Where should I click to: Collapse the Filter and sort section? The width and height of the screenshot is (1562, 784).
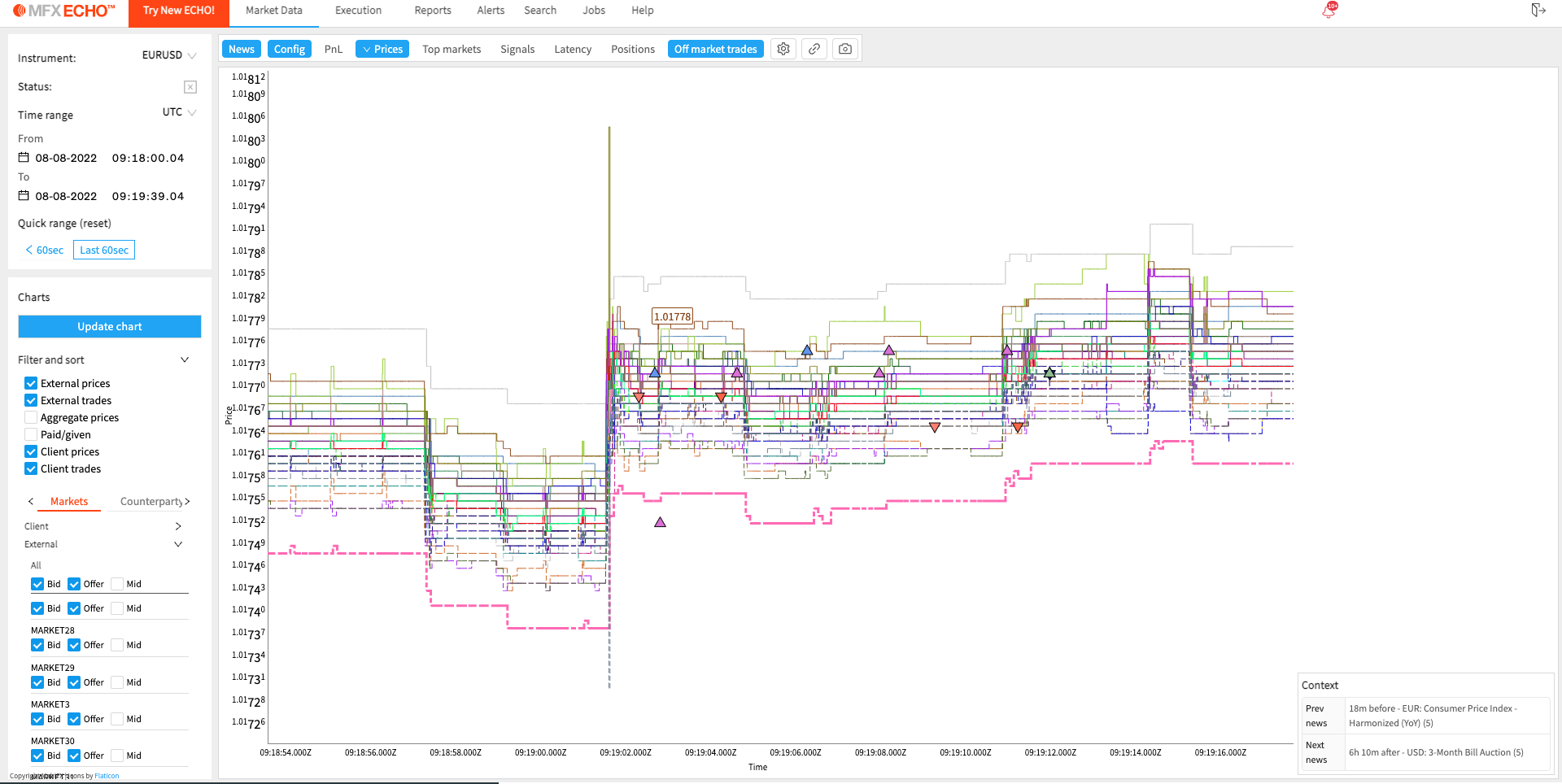(185, 359)
